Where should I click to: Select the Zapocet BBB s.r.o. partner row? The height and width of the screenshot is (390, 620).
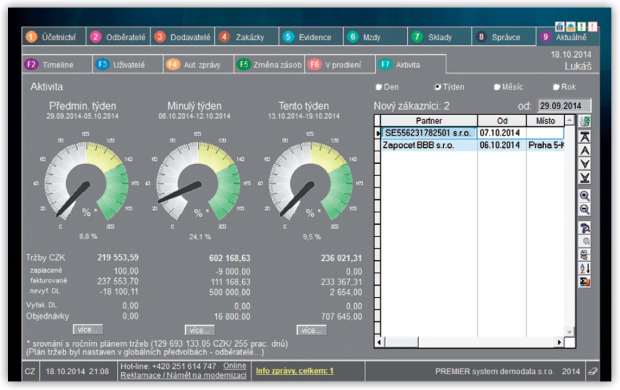429,145
